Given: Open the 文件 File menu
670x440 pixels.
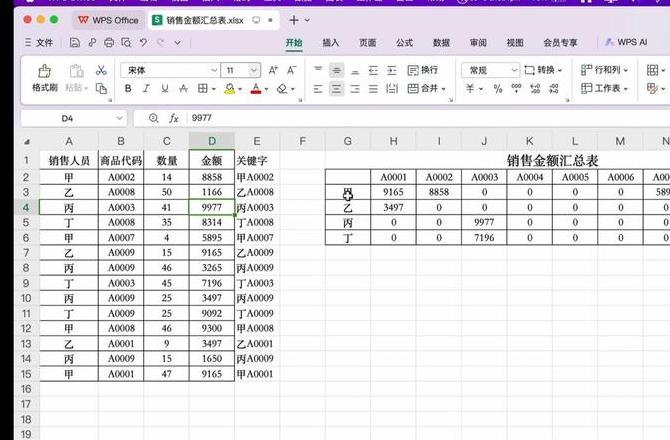Looking at the screenshot, I should tap(39, 43).
